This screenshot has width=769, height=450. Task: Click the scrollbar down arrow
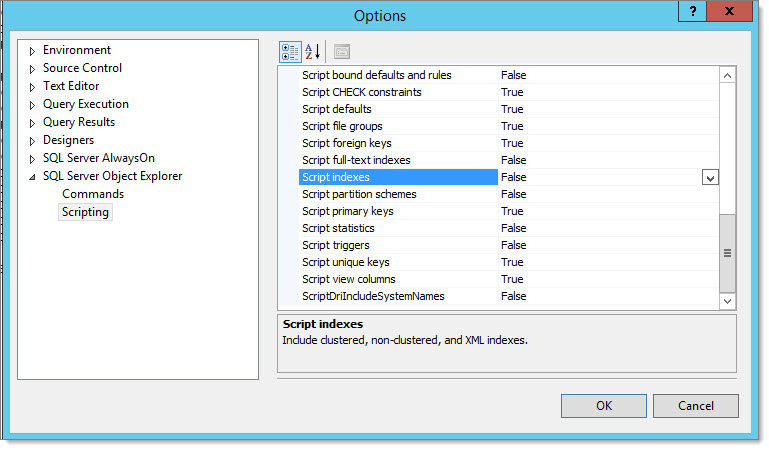[x=727, y=301]
